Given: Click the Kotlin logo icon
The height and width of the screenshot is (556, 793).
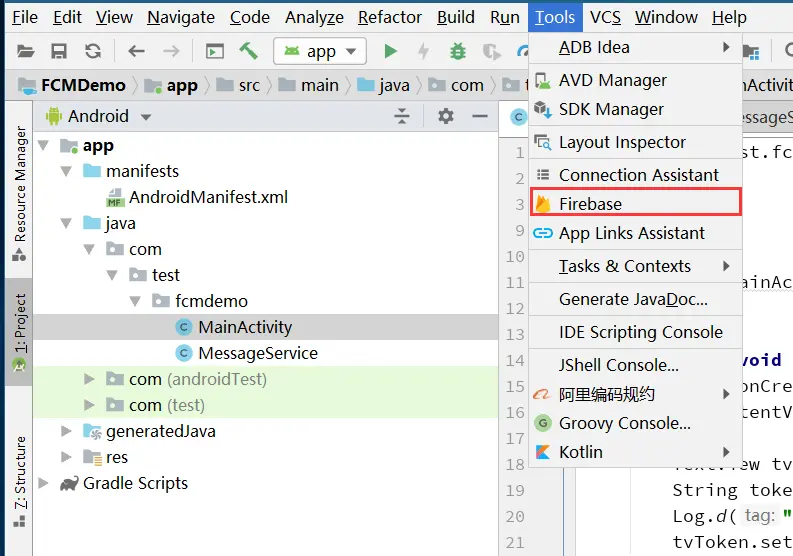Looking at the screenshot, I should pyautogui.click(x=543, y=452).
